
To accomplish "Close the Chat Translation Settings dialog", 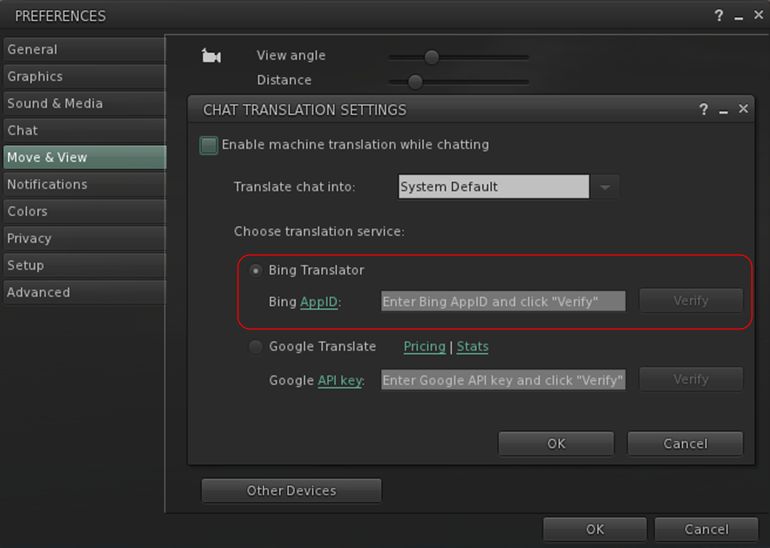I will pos(743,109).
